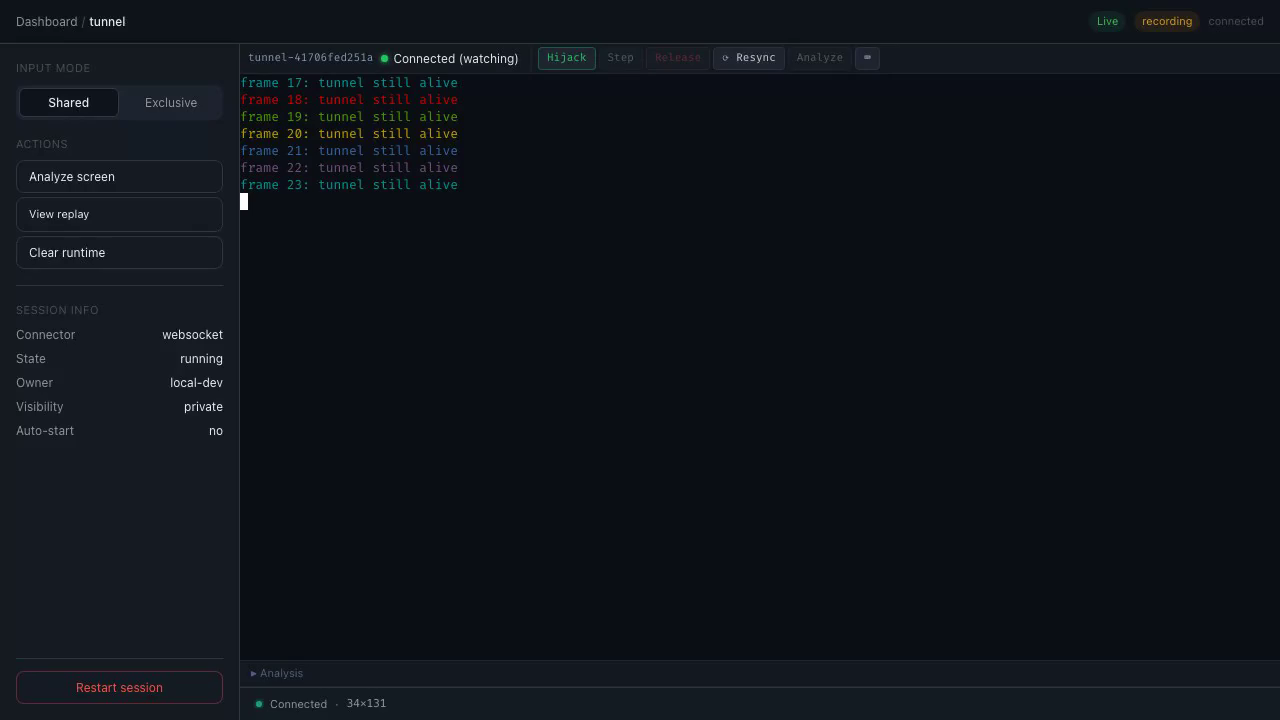This screenshot has width=1280, height=720.
Task: Click the terminal cursor block
Action: 244,202
